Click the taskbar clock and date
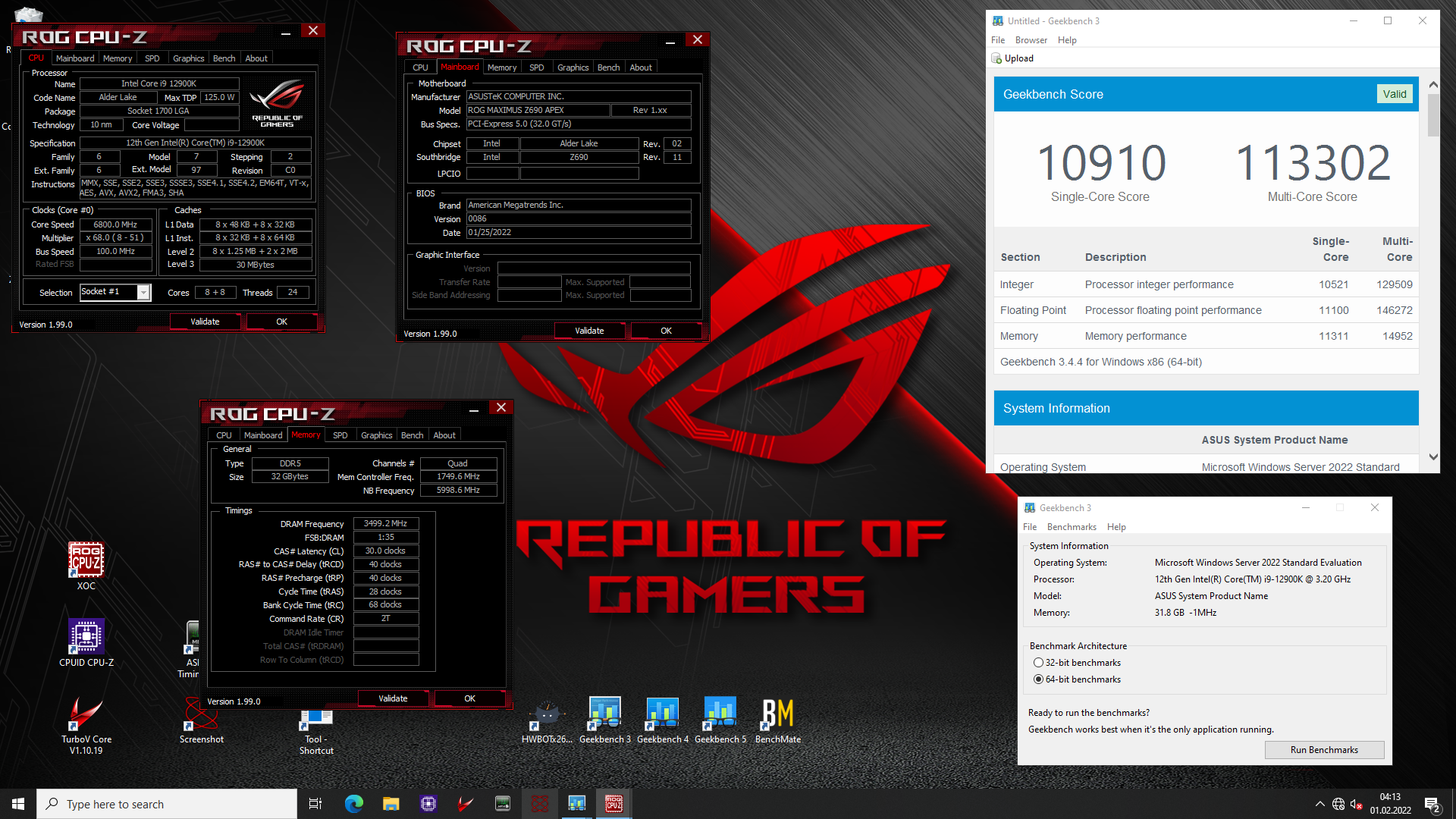This screenshot has width=1456, height=819. (x=1390, y=804)
